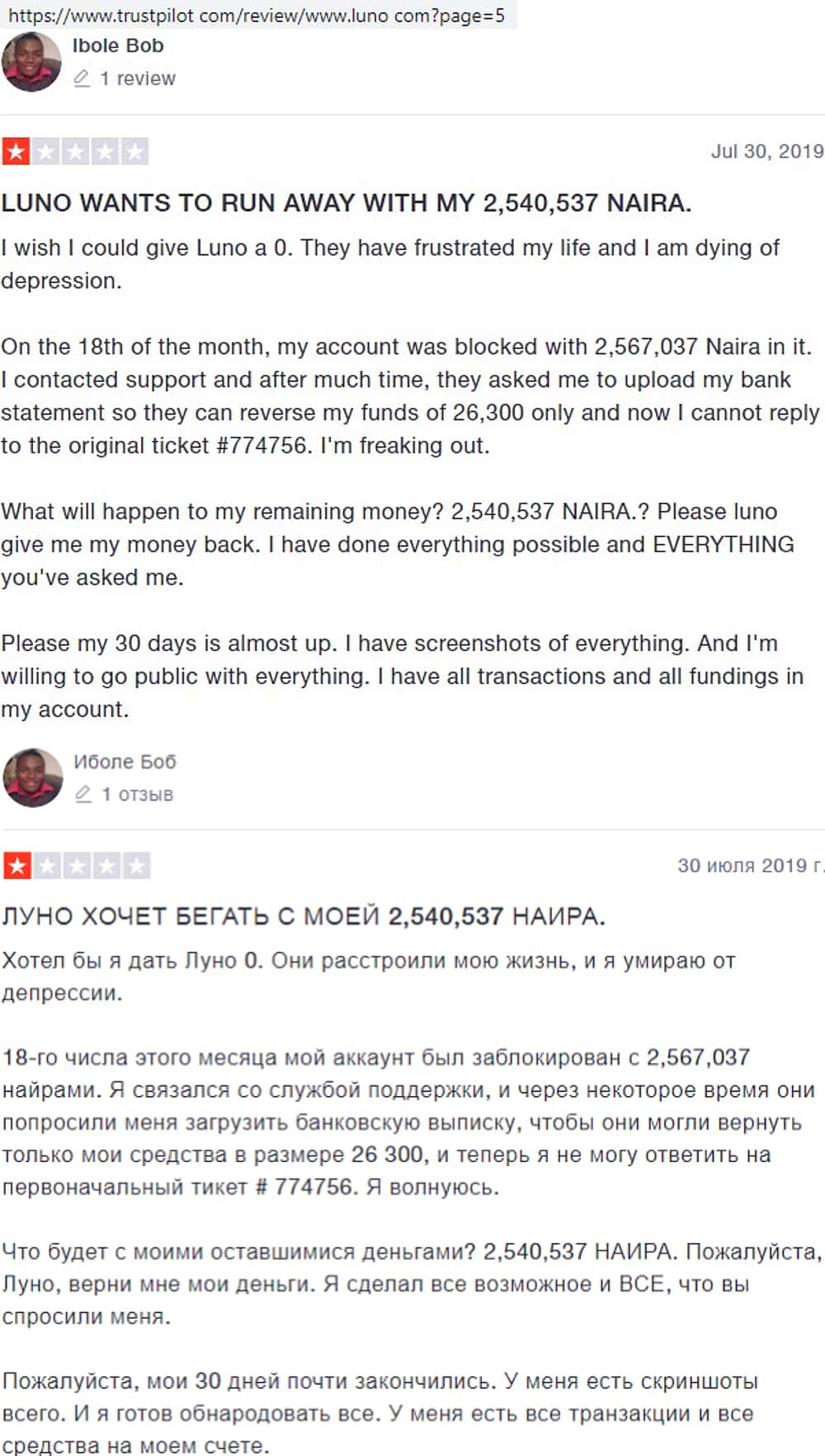Click the red first star of the Russian review

pos(17,866)
